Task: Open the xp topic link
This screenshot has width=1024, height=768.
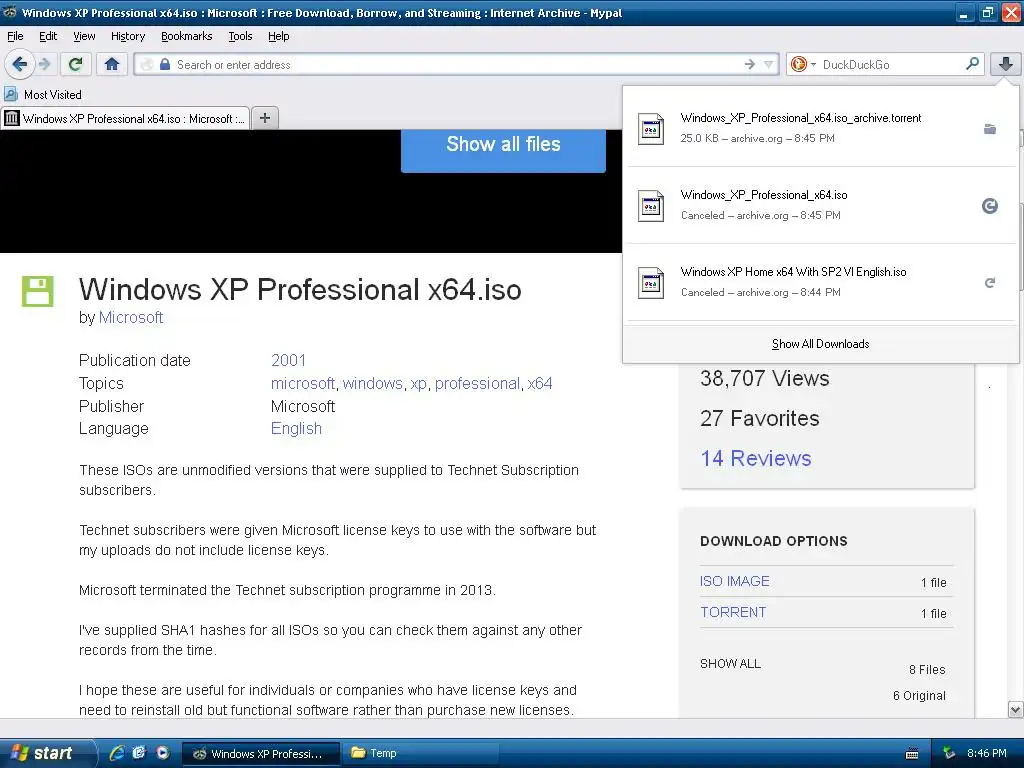Action: (418, 383)
